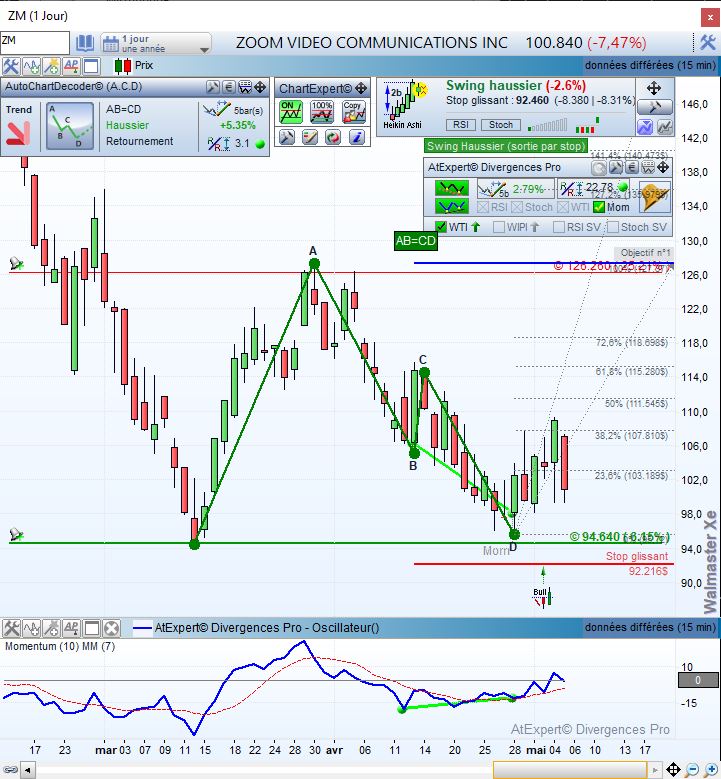Click the AP icon in oscillator toolbar
This screenshot has width=721, height=779.
pos(71,628)
